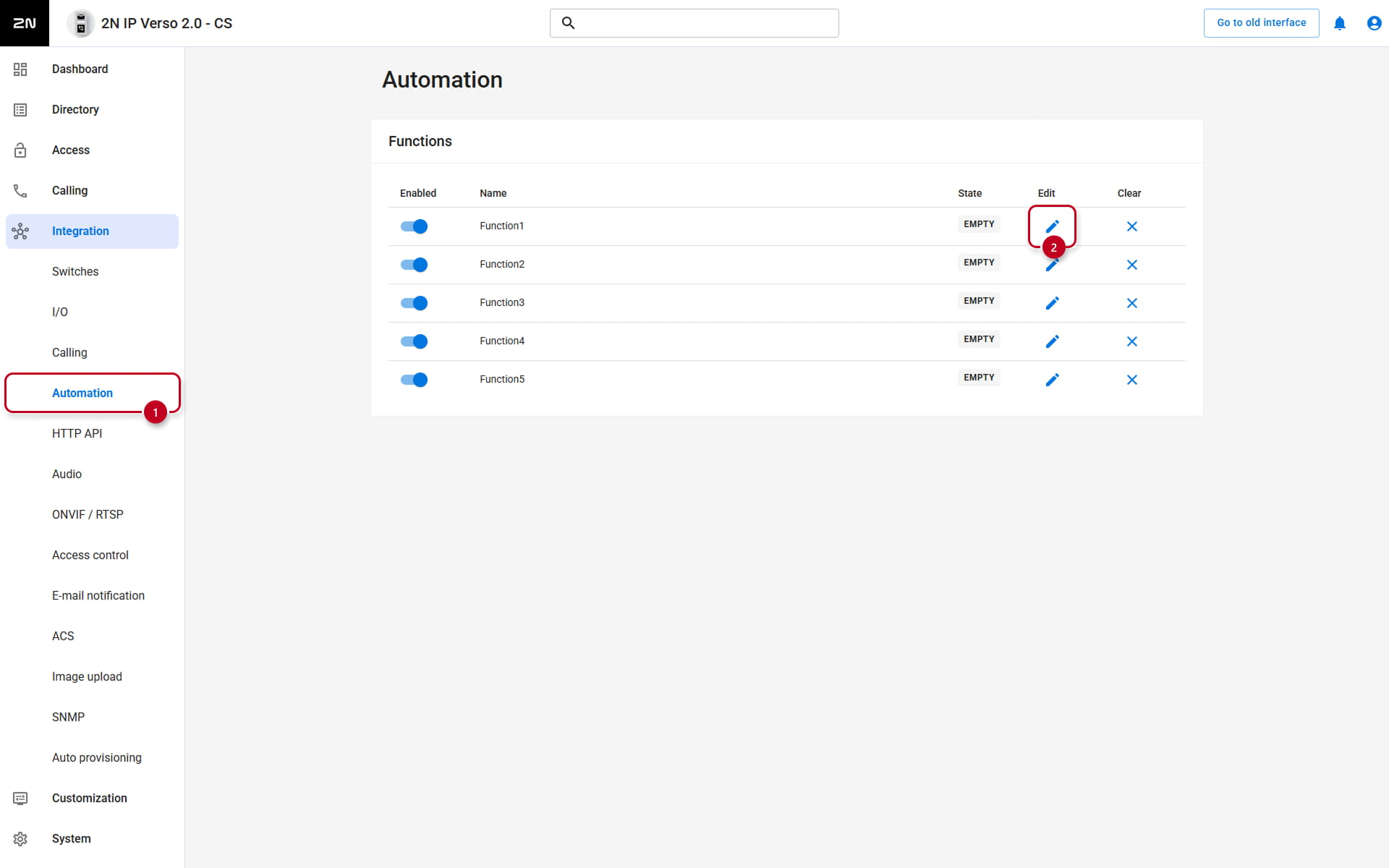Open the Directory section

[92, 110]
